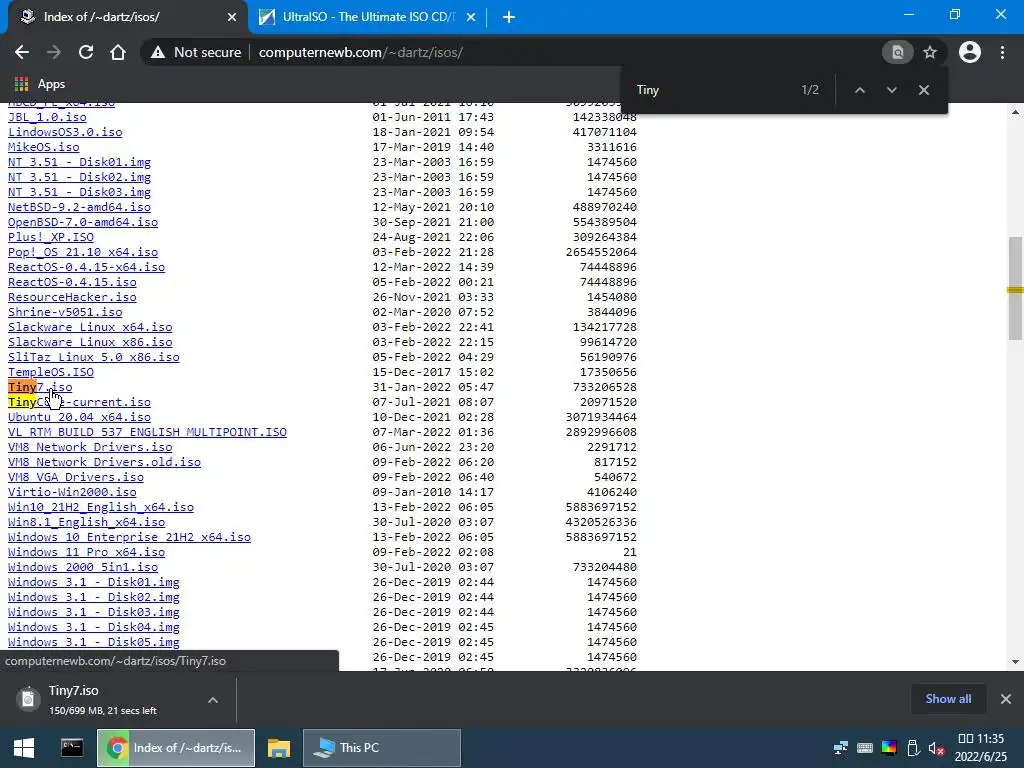Jump to previous find result
The height and width of the screenshot is (768, 1024).
tap(860, 90)
